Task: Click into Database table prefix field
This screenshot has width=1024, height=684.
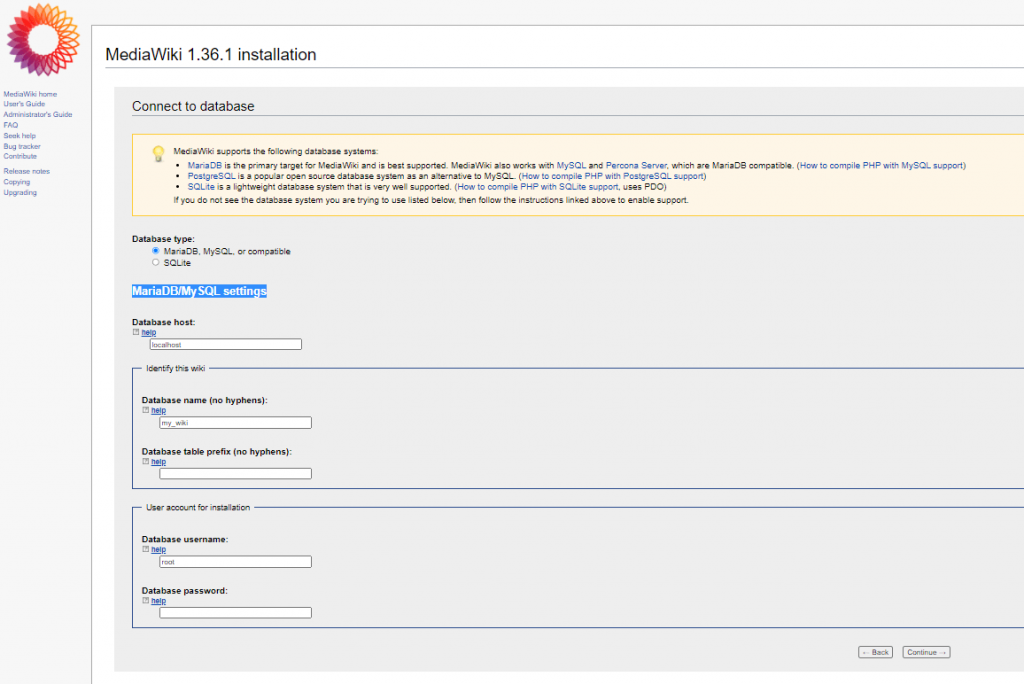Action: [x=235, y=474]
